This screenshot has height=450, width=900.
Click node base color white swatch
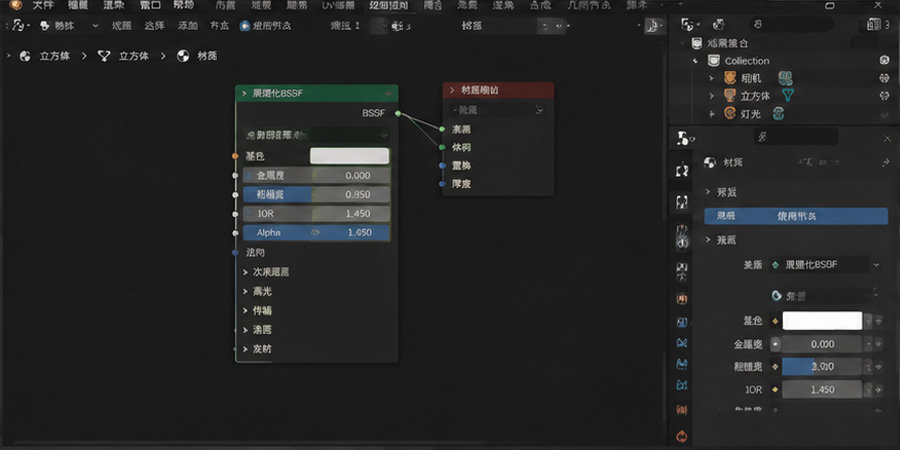350,156
